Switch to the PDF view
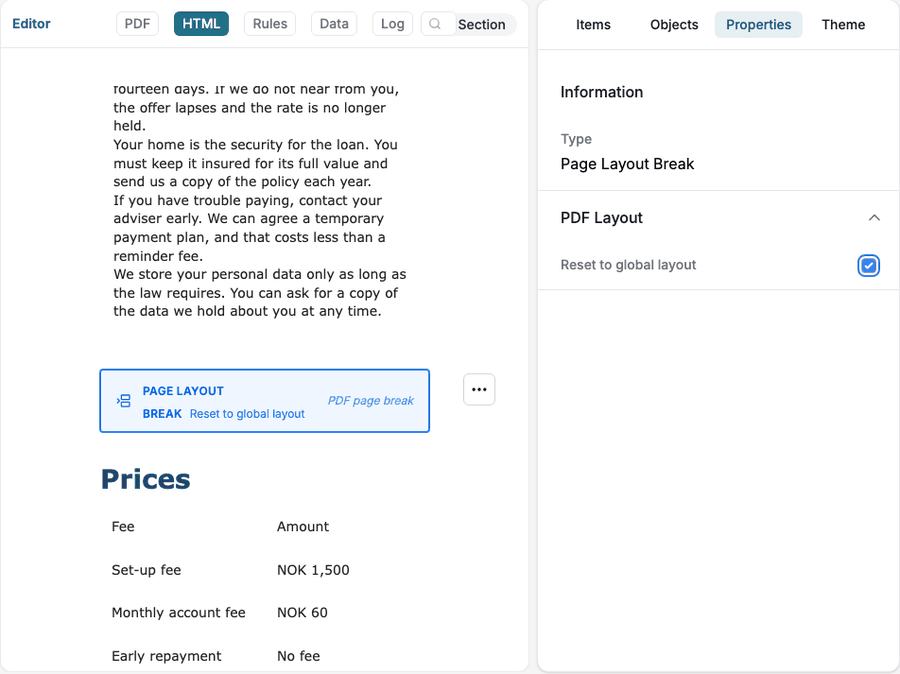900x674 pixels. (137, 24)
